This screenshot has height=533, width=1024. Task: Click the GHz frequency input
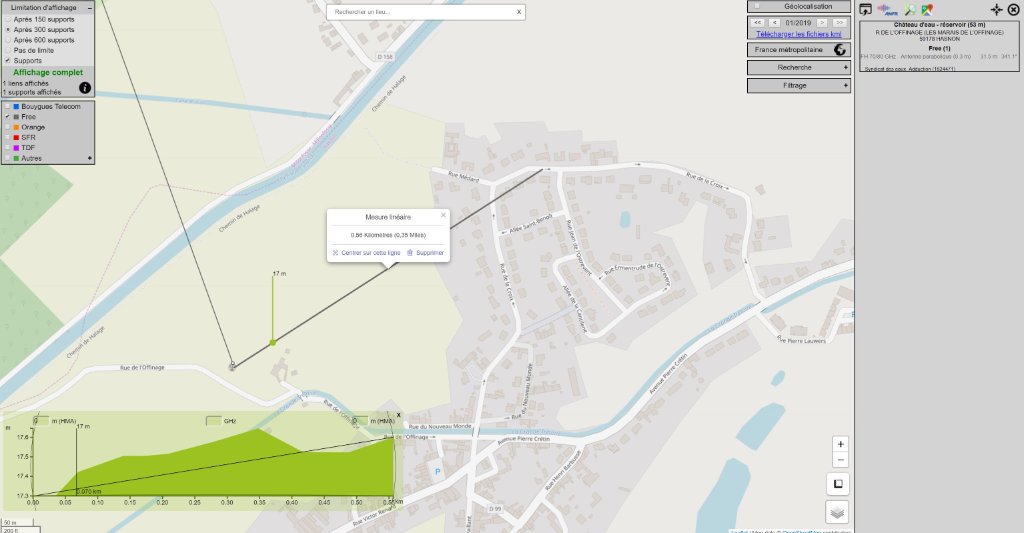pos(214,421)
